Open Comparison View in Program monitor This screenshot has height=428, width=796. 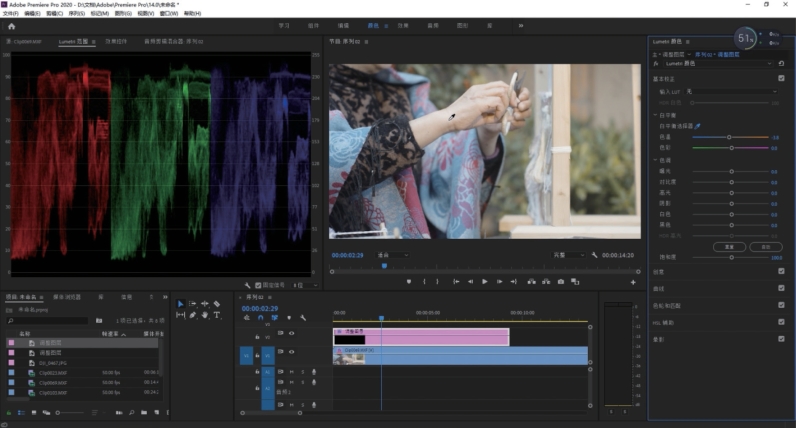click(575, 282)
